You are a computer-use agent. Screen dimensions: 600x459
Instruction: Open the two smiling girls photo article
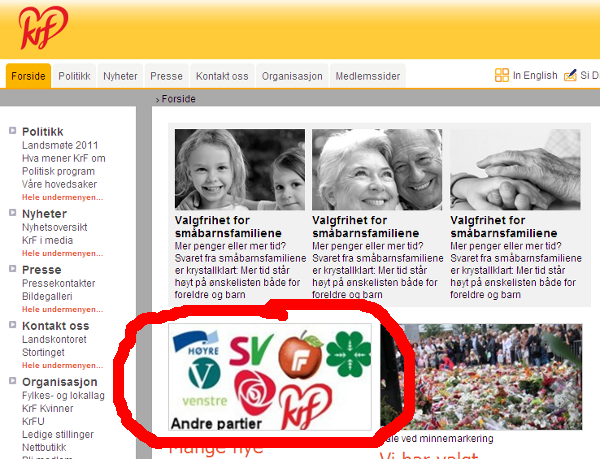pyautogui.click(x=240, y=169)
